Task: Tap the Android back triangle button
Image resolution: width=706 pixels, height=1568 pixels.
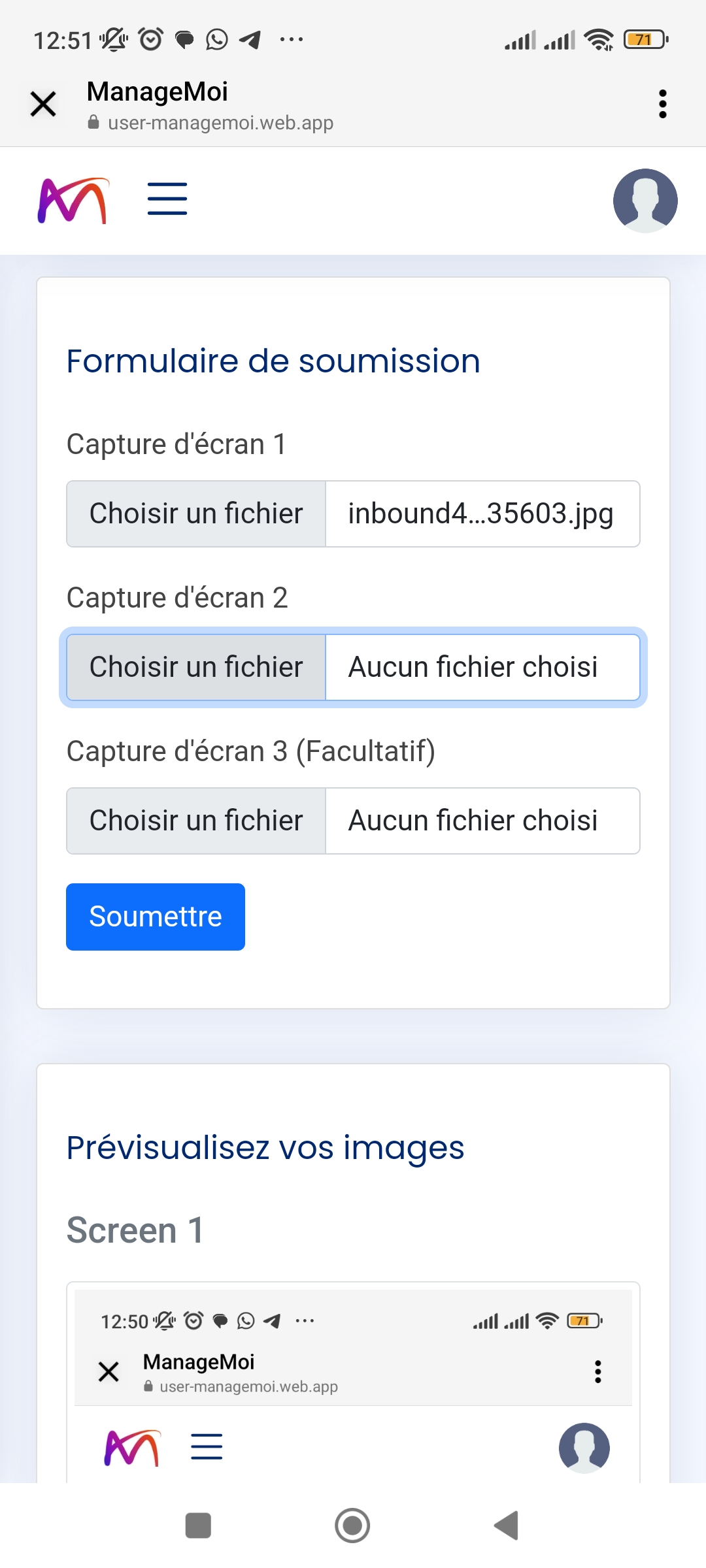Action: pyautogui.click(x=507, y=1526)
